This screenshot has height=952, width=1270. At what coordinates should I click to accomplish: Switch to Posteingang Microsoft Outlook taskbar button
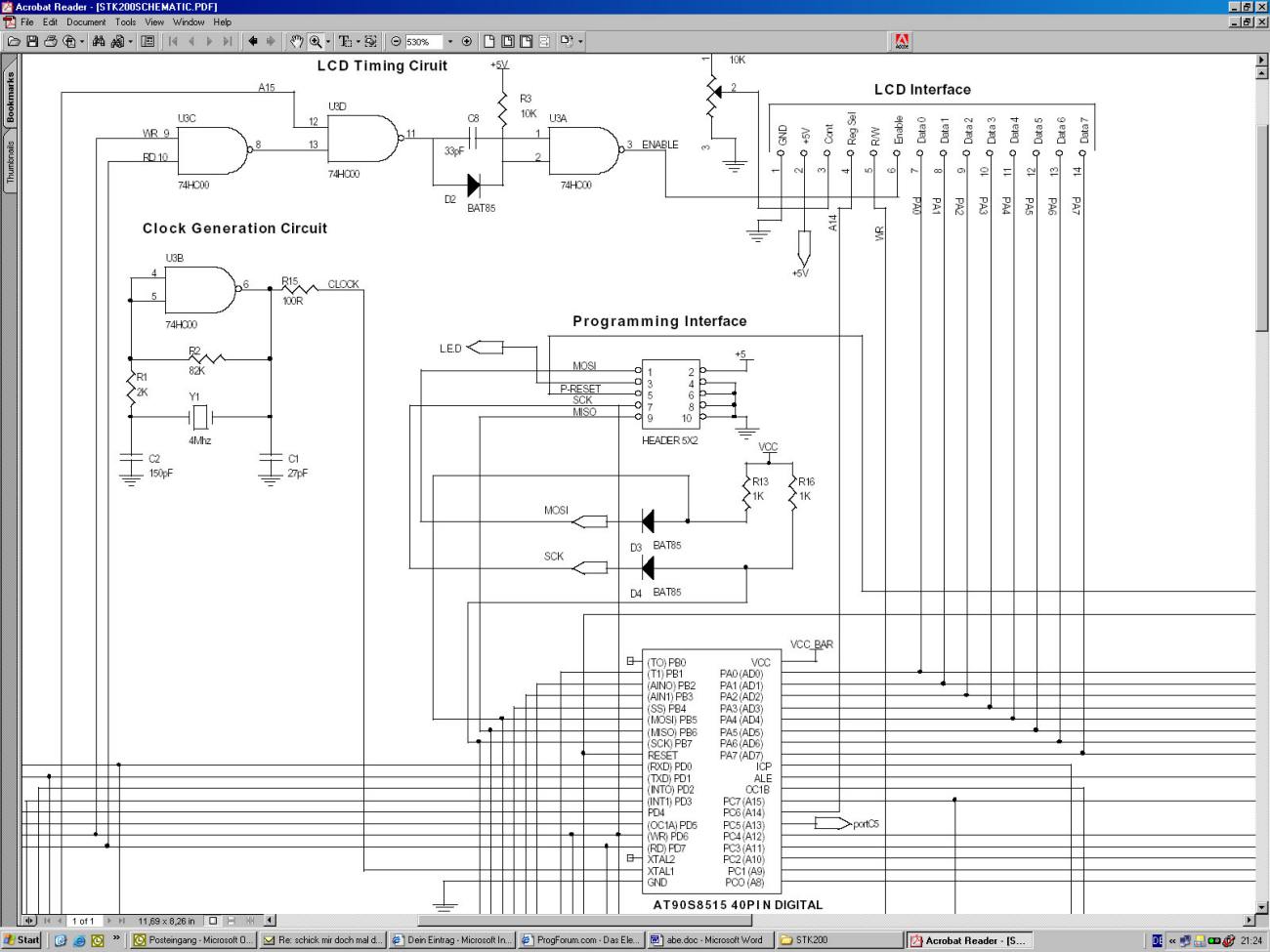[193, 940]
